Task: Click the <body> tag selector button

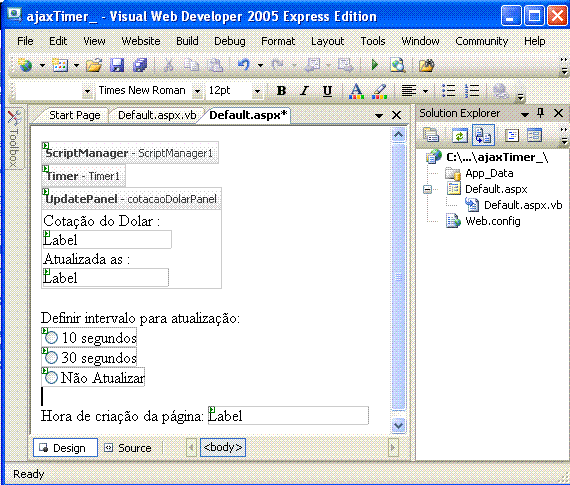Action: (223, 447)
